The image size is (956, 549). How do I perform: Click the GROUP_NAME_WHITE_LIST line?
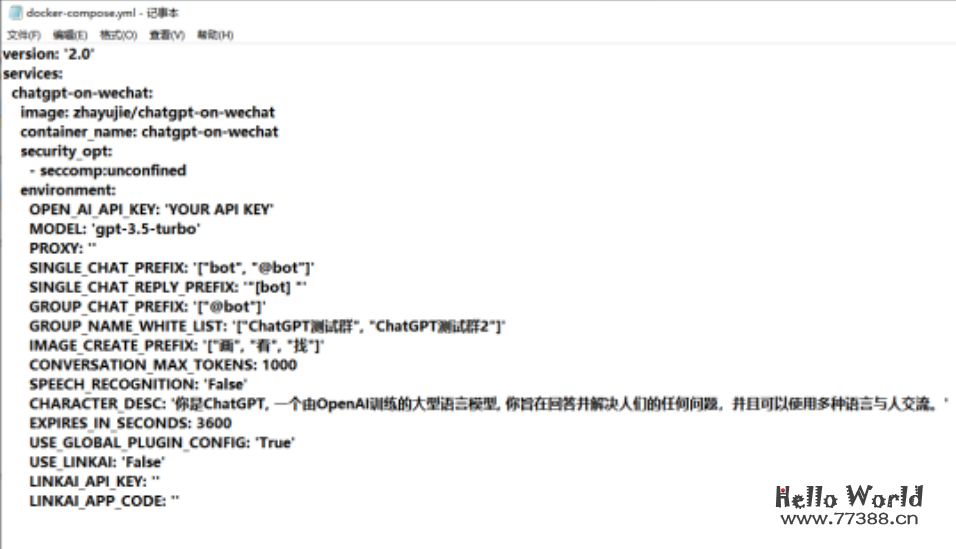click(x=267, y=326)
